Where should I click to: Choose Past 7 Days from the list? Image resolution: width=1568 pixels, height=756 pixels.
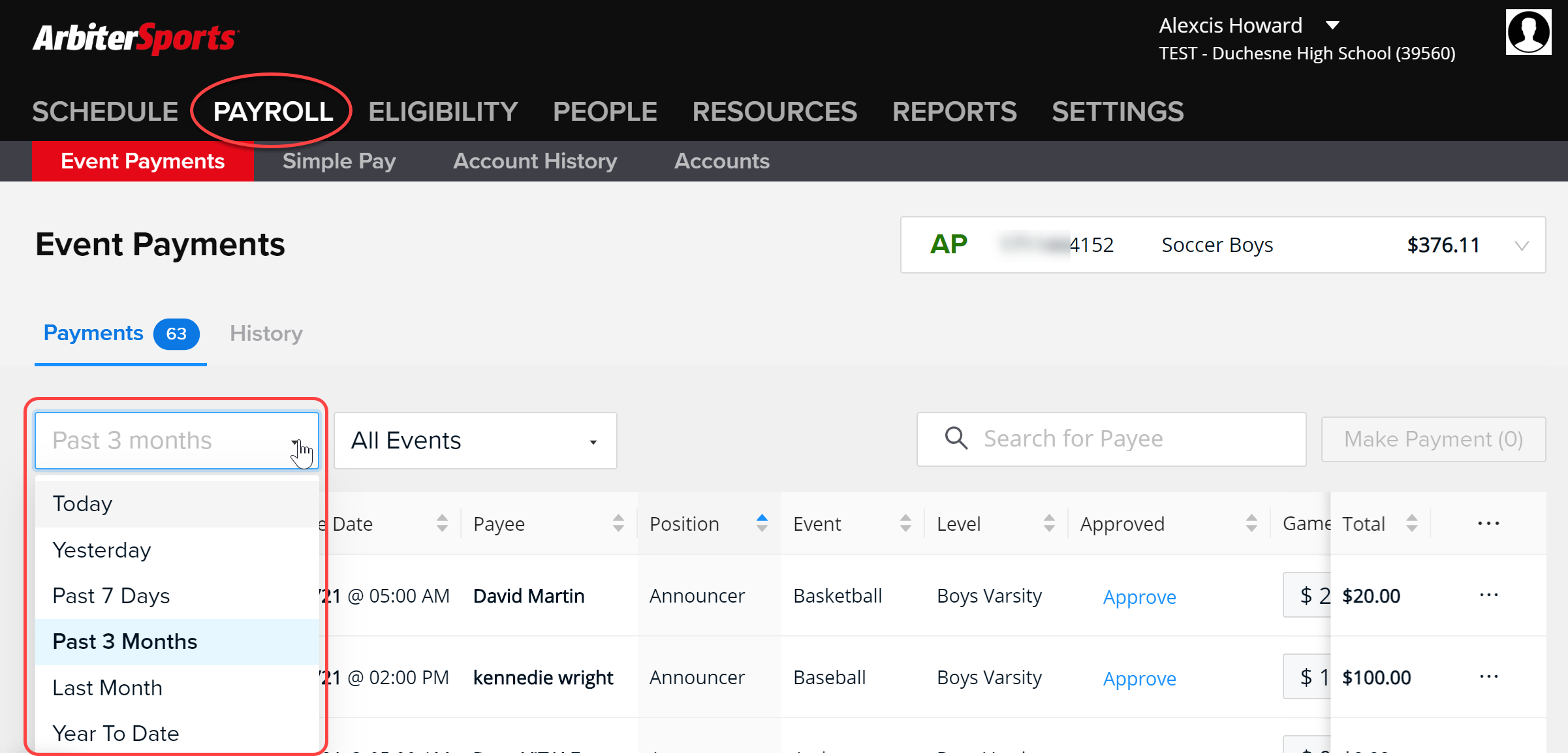click(x=177, y=596)
